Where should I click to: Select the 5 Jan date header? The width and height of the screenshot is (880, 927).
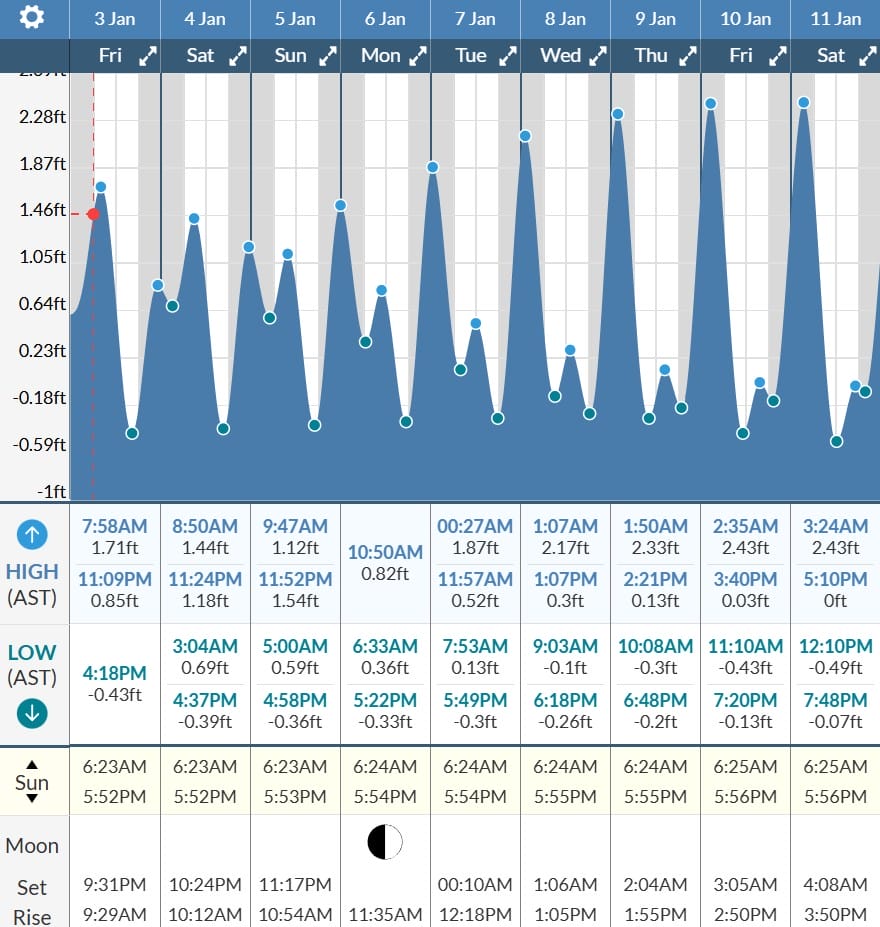tap(295, 19)
